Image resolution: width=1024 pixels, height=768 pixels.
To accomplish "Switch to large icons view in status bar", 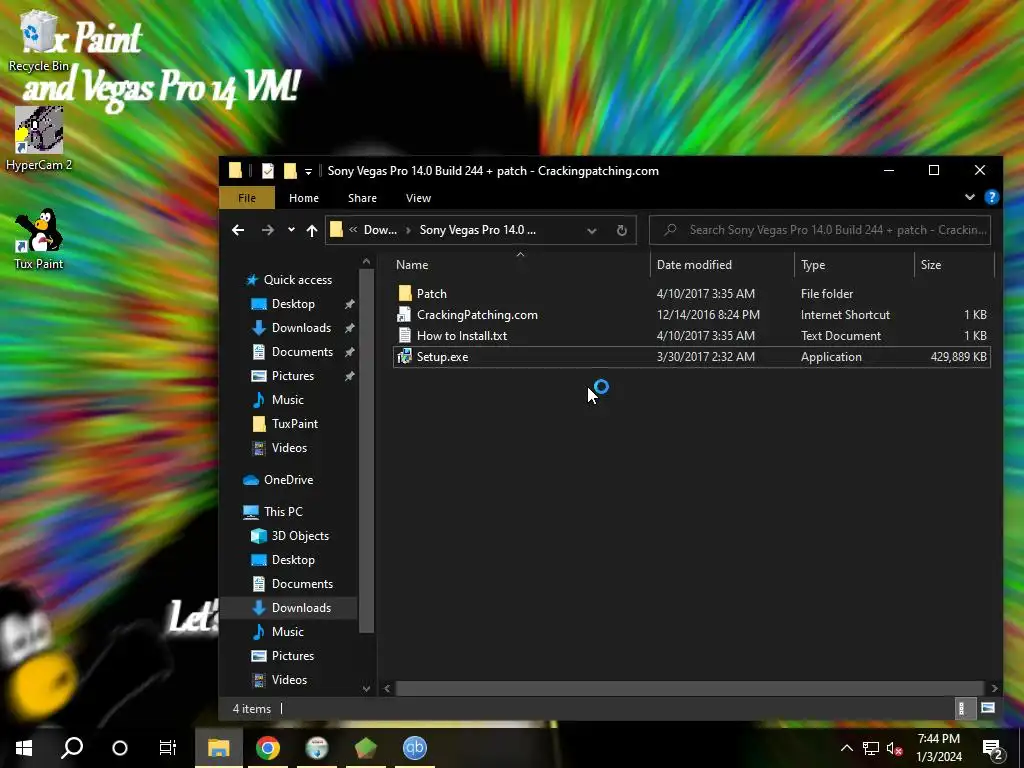I will [987, 708].
